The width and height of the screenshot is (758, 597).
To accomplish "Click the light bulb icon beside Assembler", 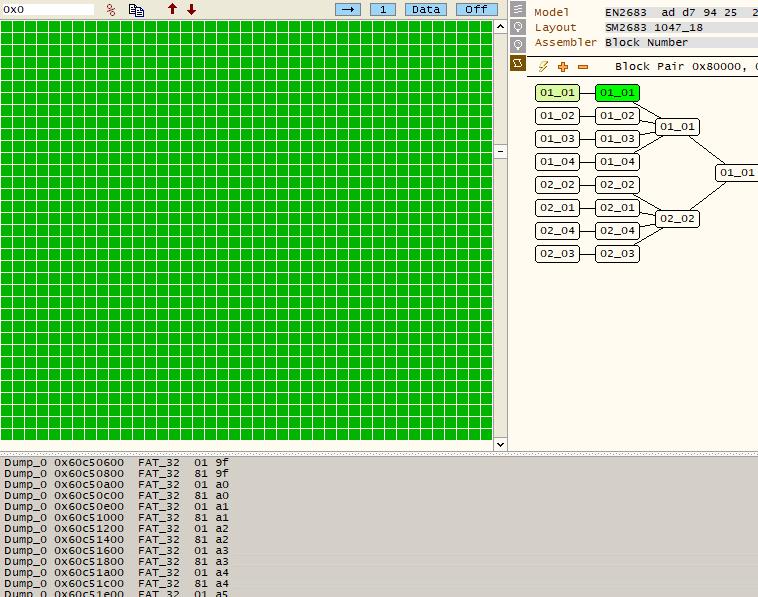I will click(518, 45).
